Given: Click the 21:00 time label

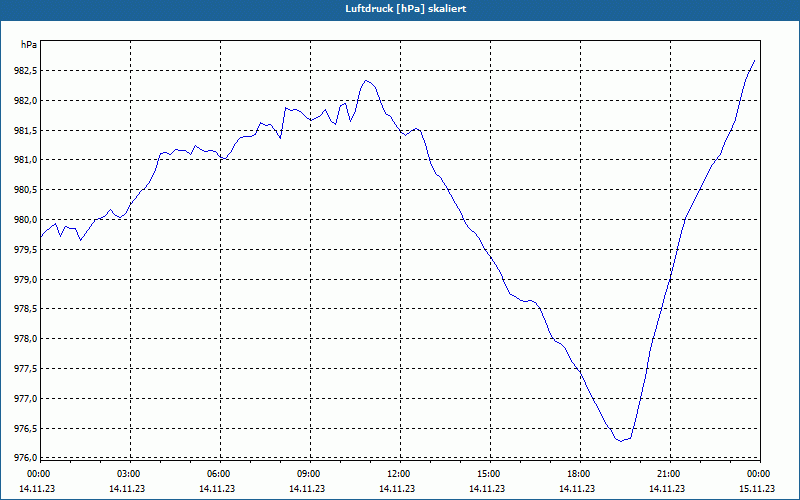Looking at the screenshot, I should [x=668, y=474].
